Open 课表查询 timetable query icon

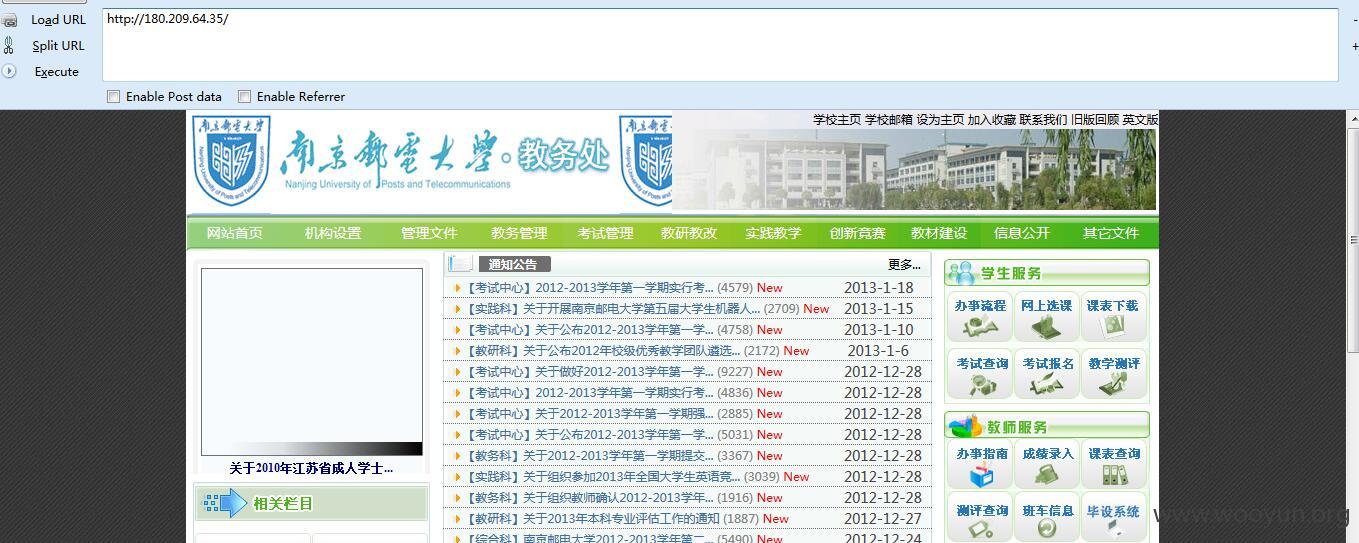(1113, 465)
